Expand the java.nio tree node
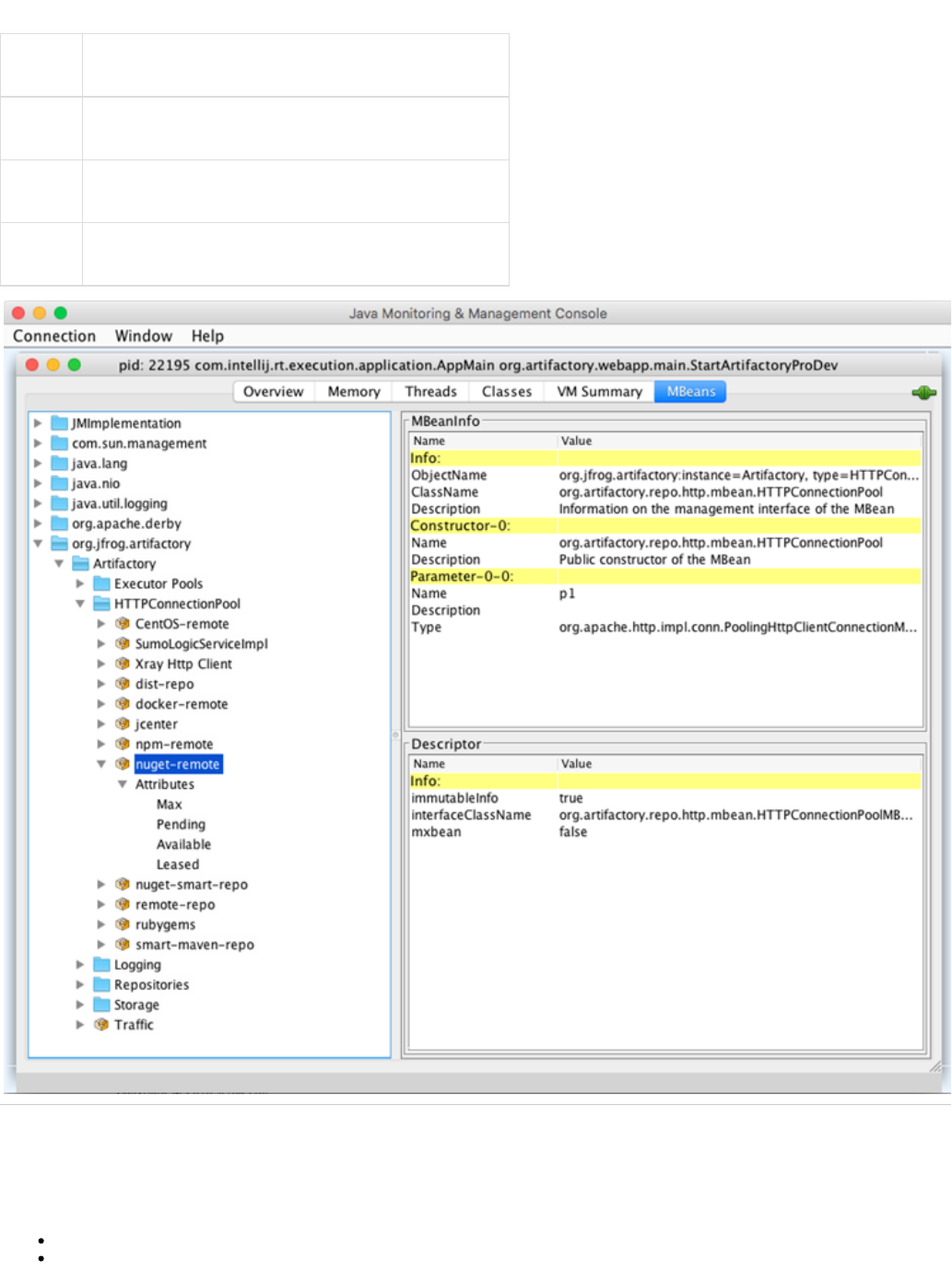This screenshot has height=1283, width=952. point(38,483)
